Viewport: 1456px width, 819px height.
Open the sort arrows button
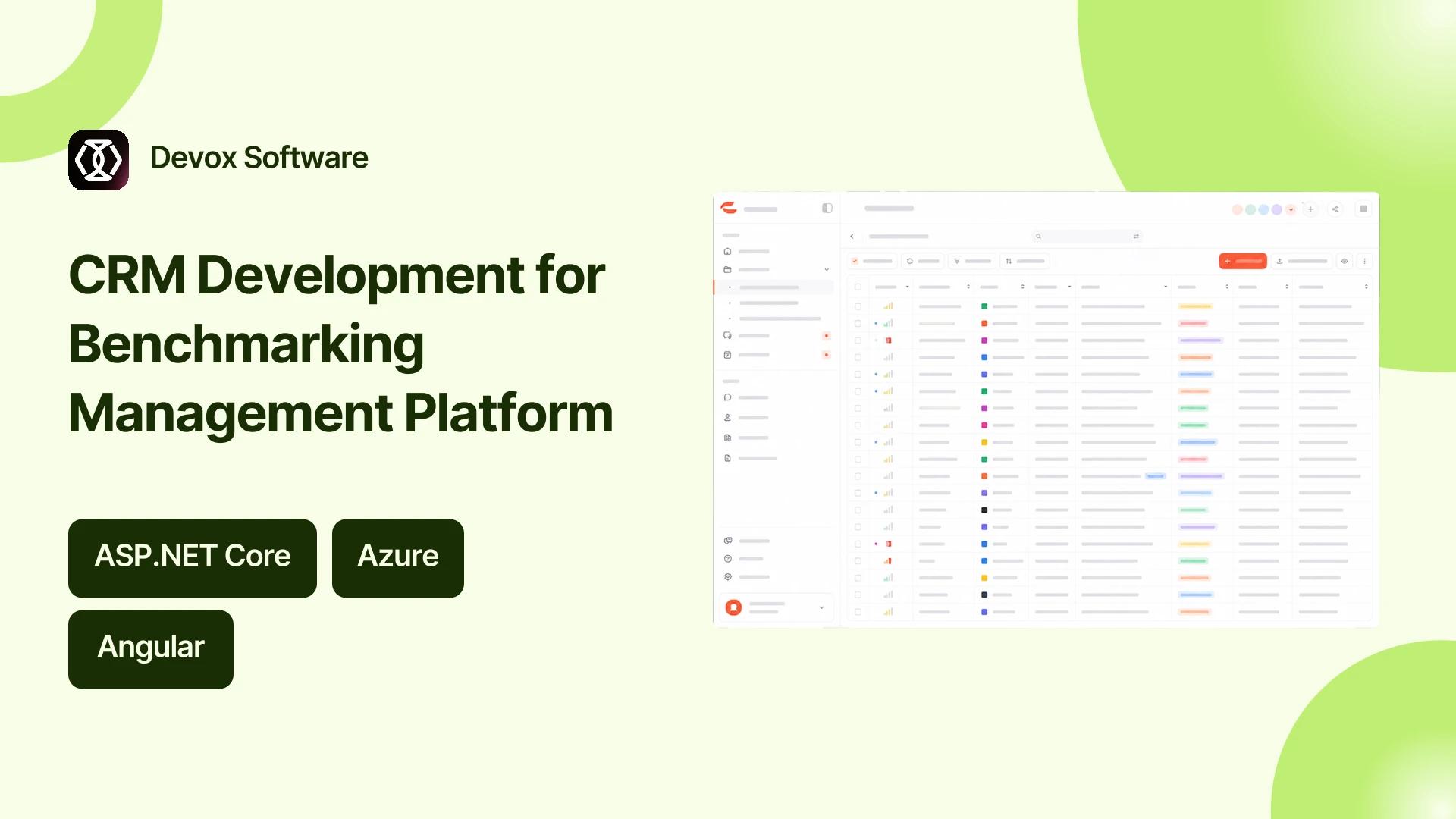(x=1025, y=261)
